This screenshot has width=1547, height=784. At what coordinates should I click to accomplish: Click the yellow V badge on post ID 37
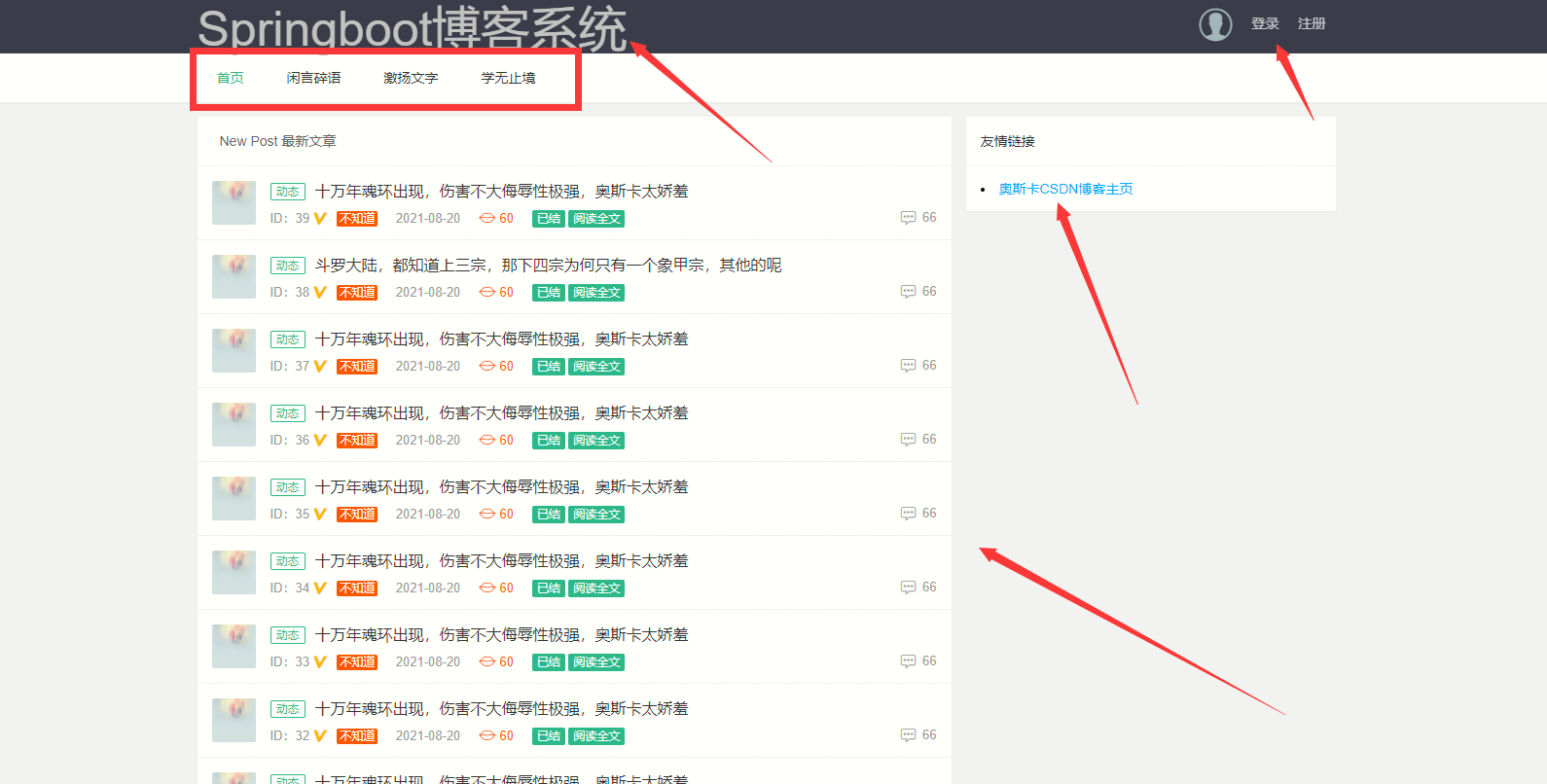[x=320, y=367]
